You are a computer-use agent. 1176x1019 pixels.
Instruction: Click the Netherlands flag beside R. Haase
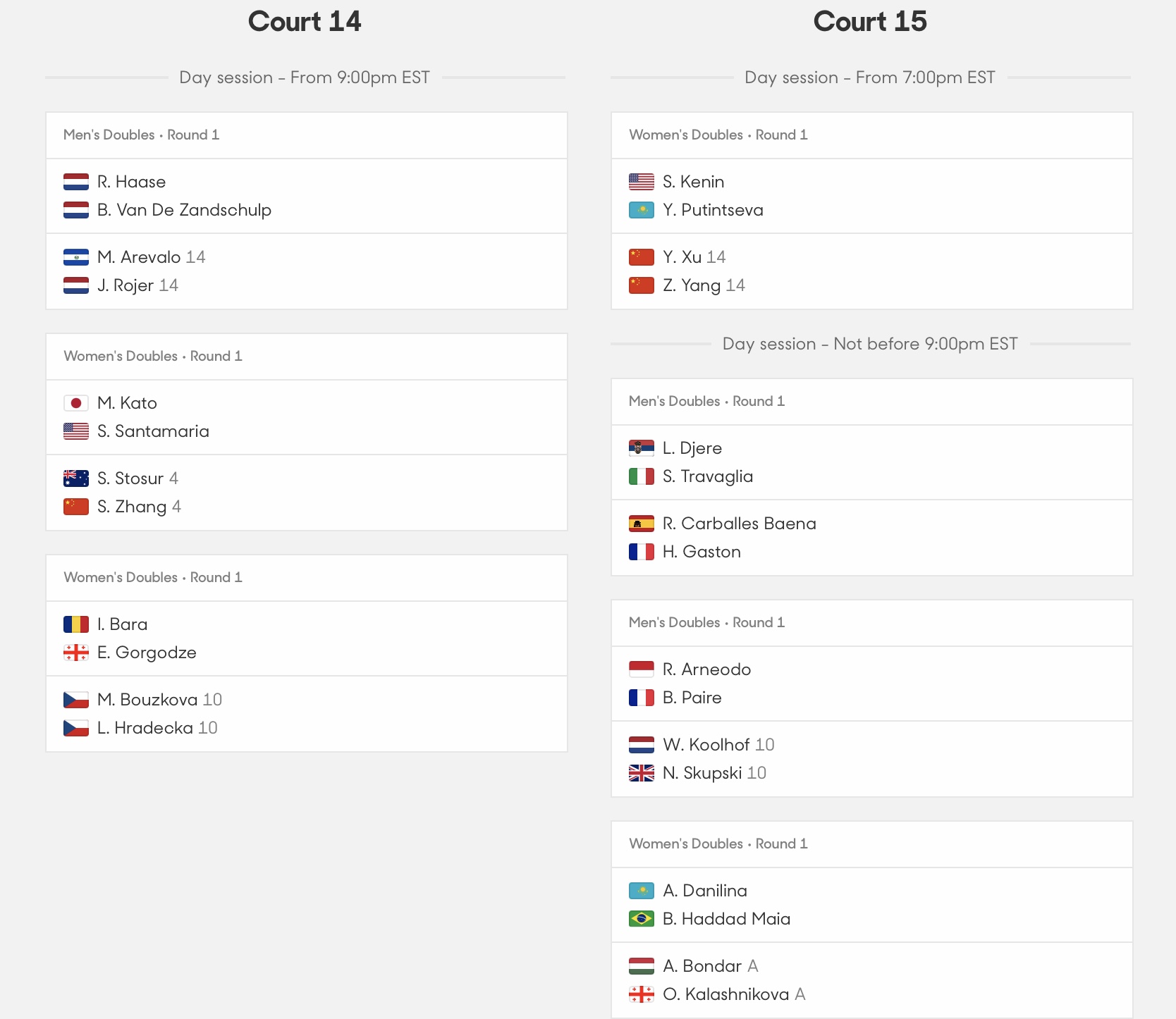click(x=76, y=182)
